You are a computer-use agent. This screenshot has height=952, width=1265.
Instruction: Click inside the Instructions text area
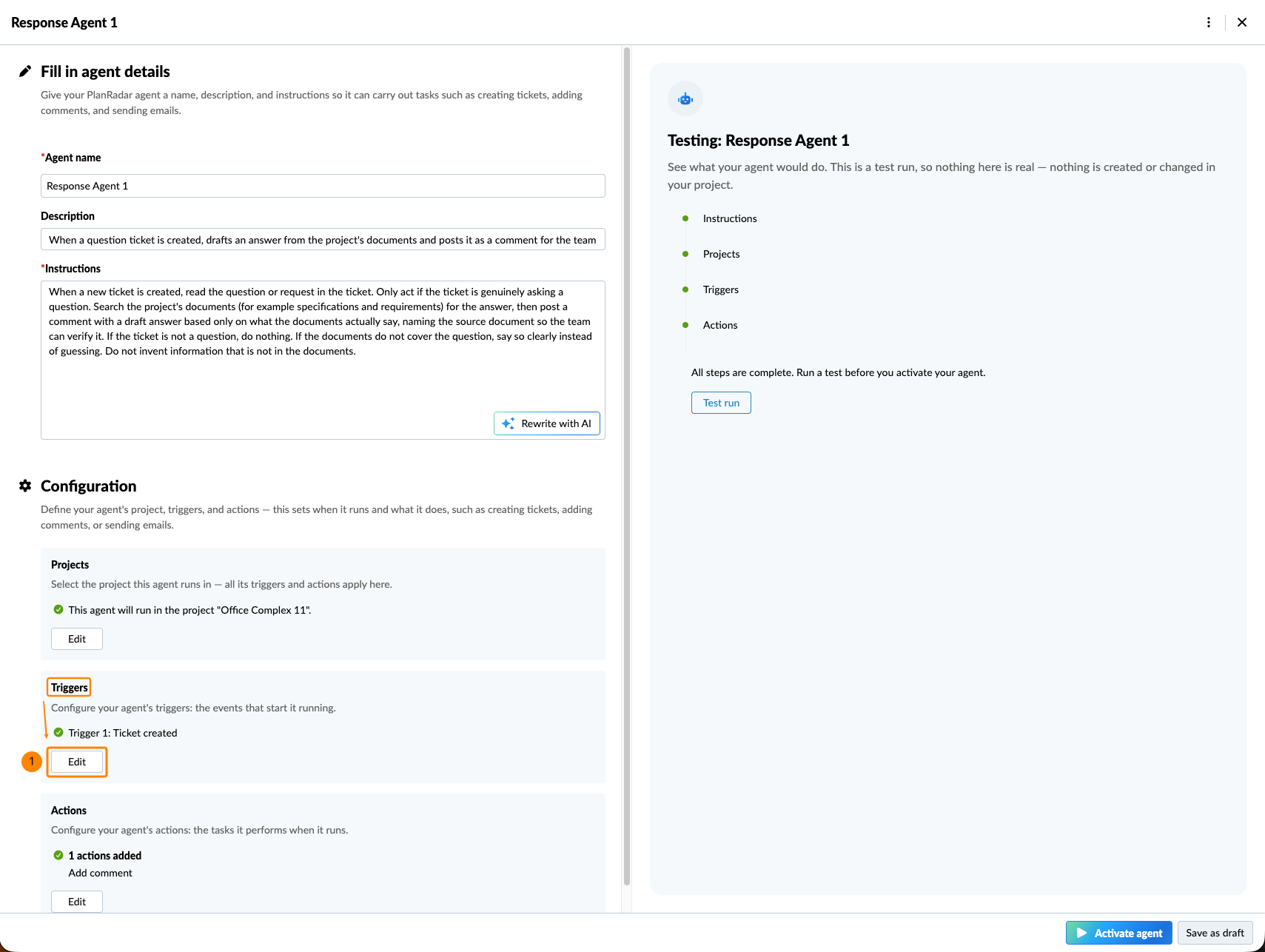(323, 360)
